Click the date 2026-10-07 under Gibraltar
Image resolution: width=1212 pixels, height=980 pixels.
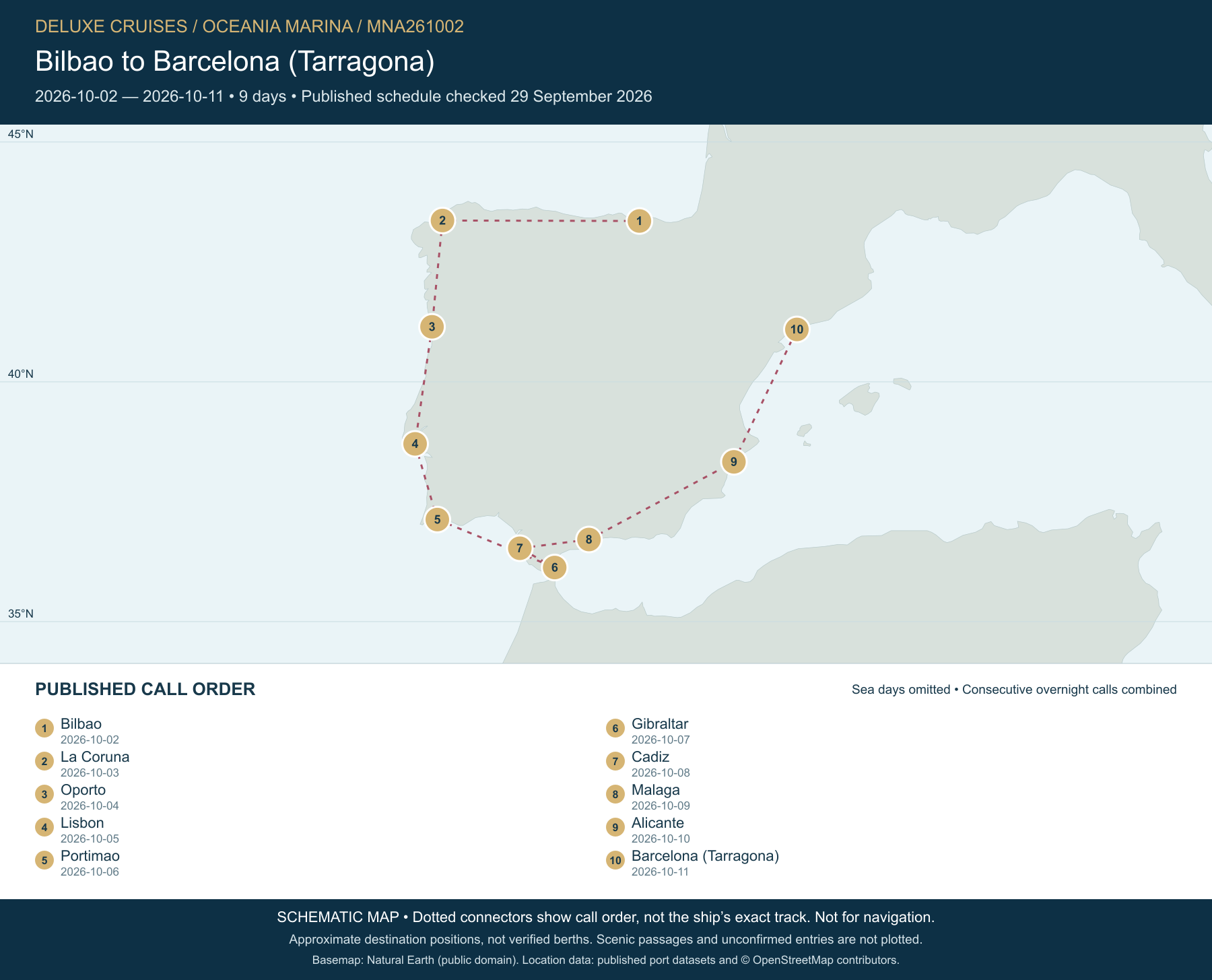pos(661,740)
